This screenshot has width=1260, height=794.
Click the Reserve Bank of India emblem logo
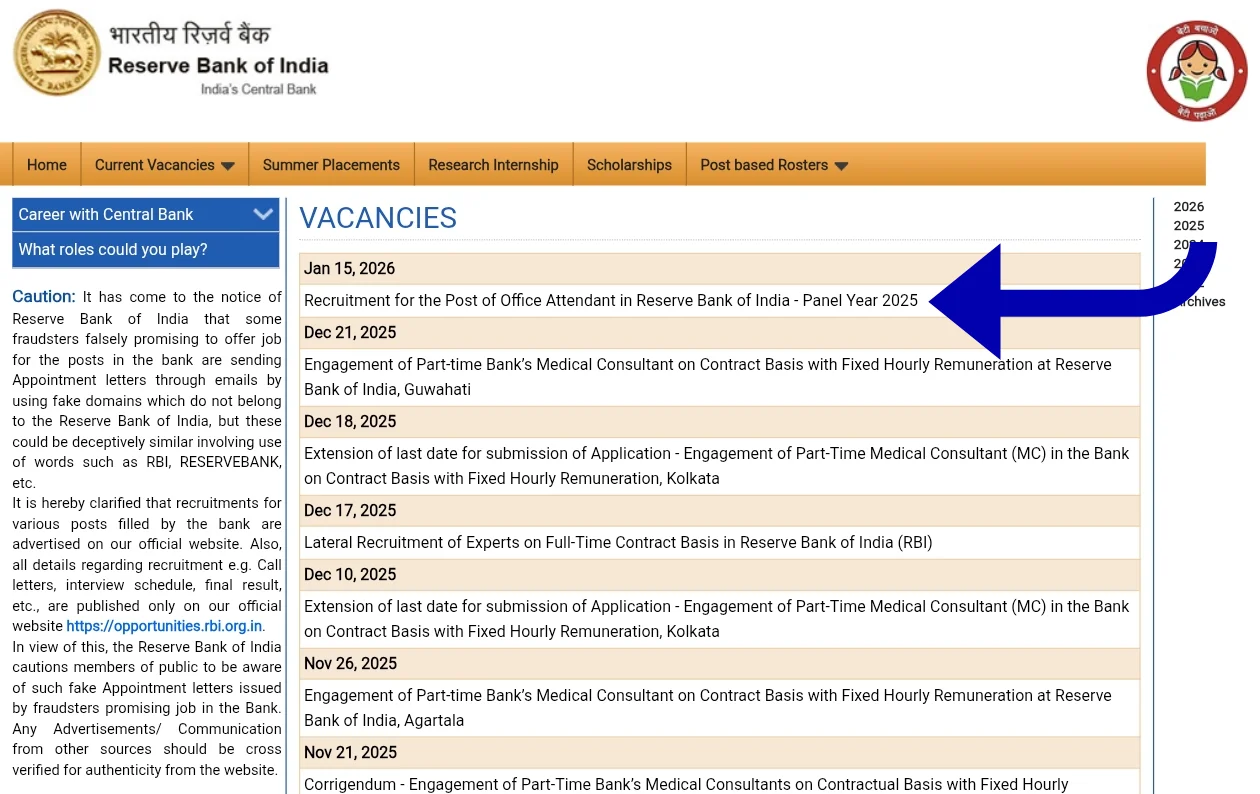coord(57,53)
